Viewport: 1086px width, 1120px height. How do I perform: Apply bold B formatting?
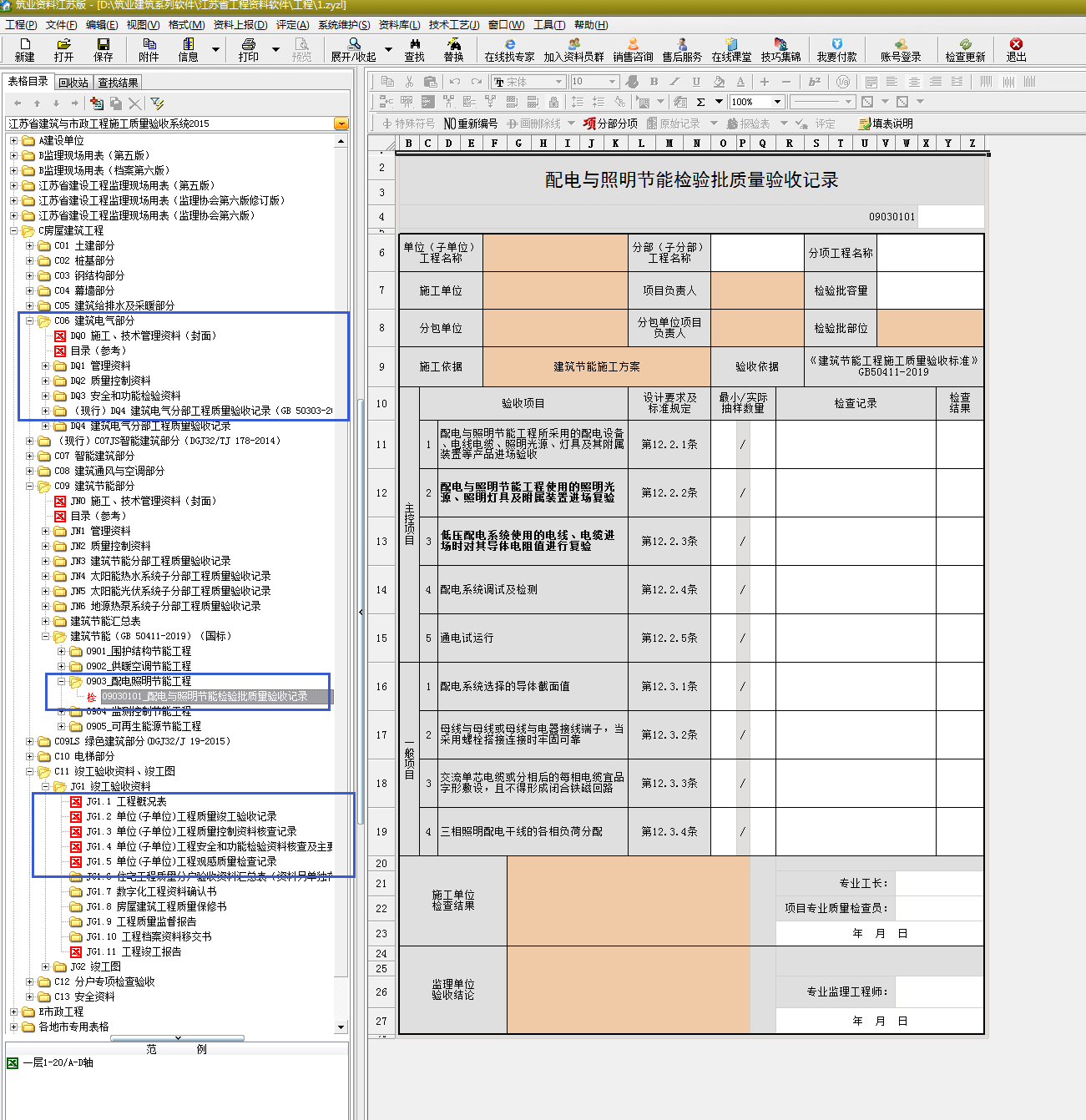point(654,81)
